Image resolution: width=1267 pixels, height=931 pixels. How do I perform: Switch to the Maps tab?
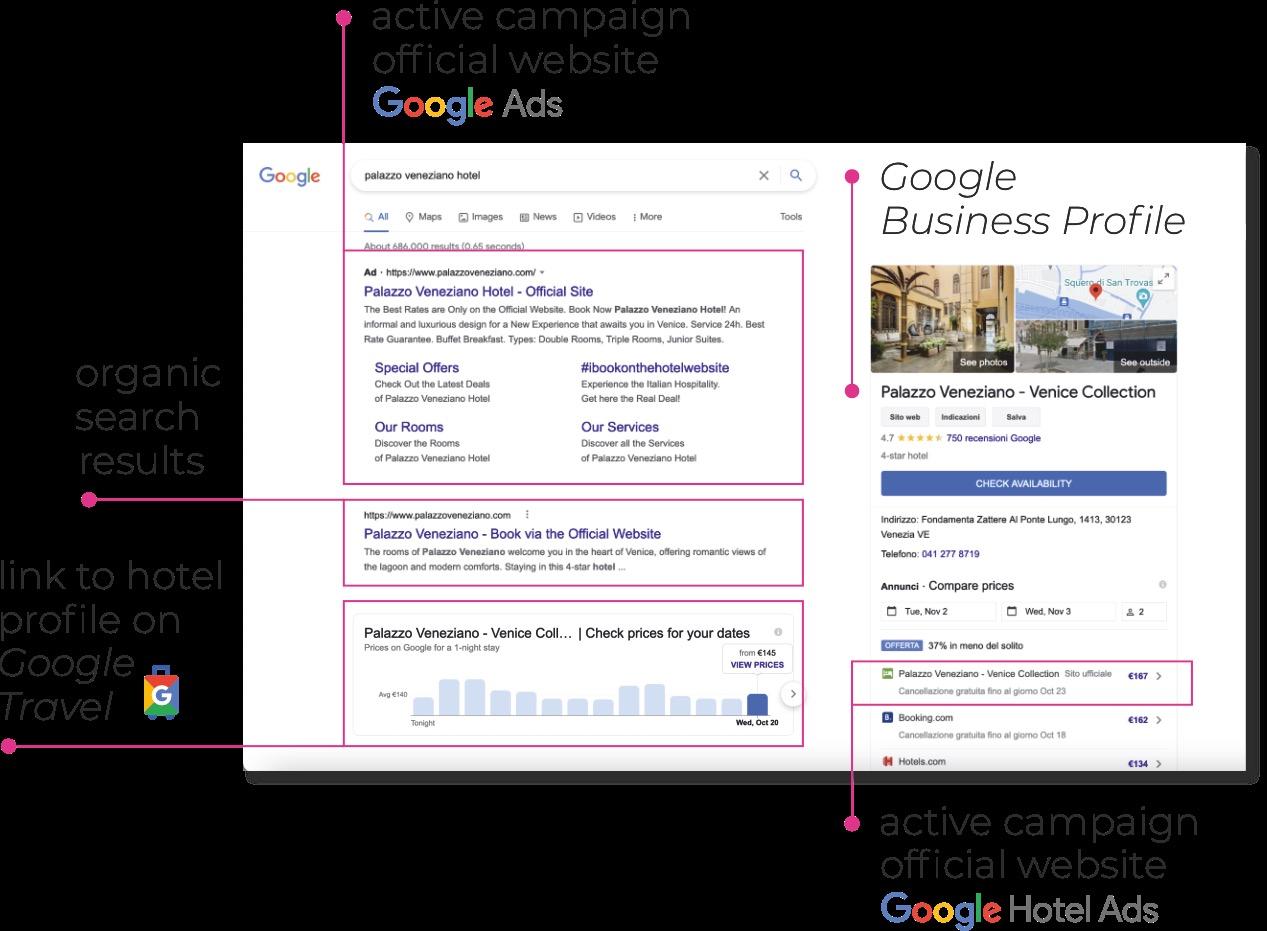tap(423, 217)
